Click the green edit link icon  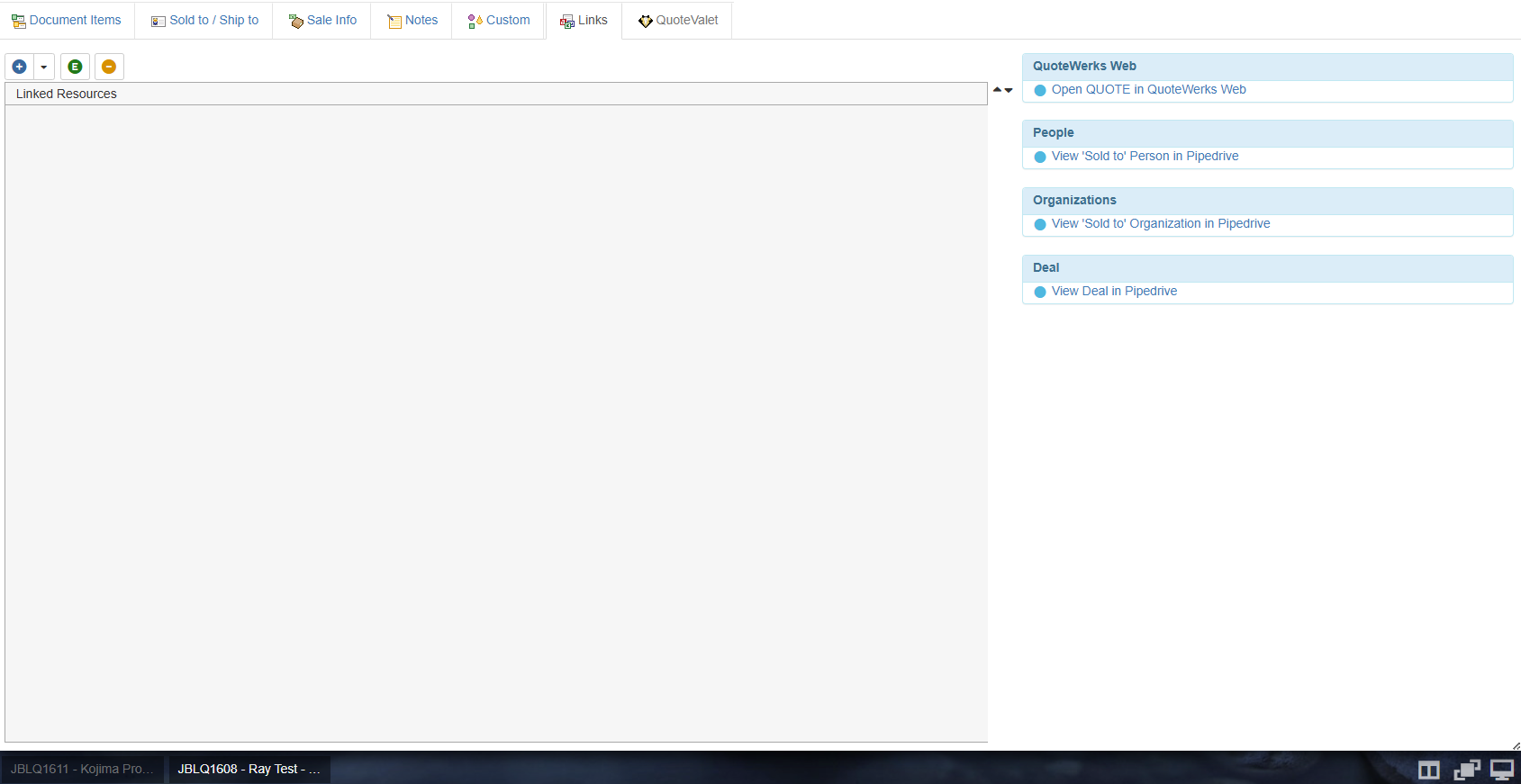(x=75, y=67)
